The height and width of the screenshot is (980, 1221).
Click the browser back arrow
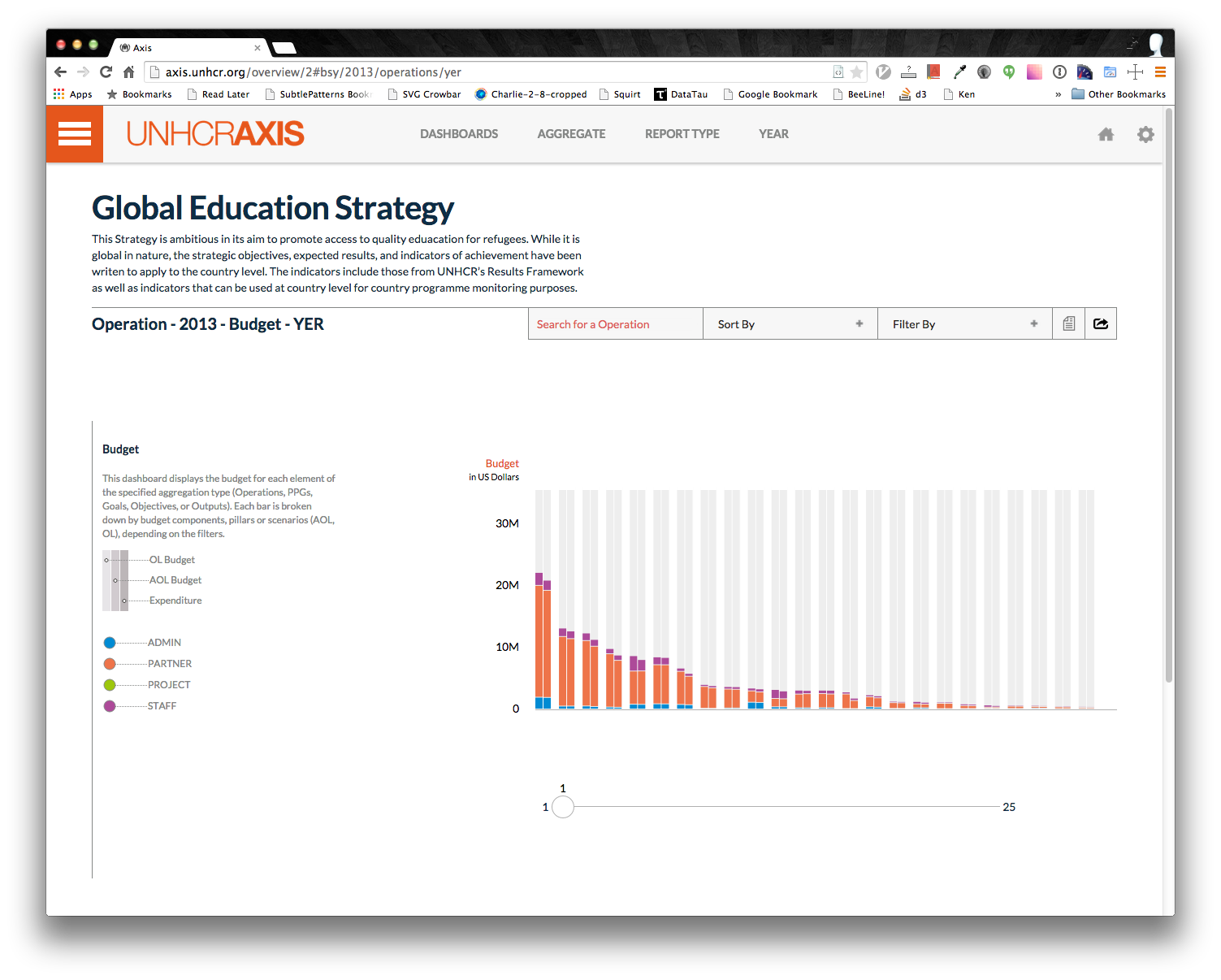tap(61, 72)
